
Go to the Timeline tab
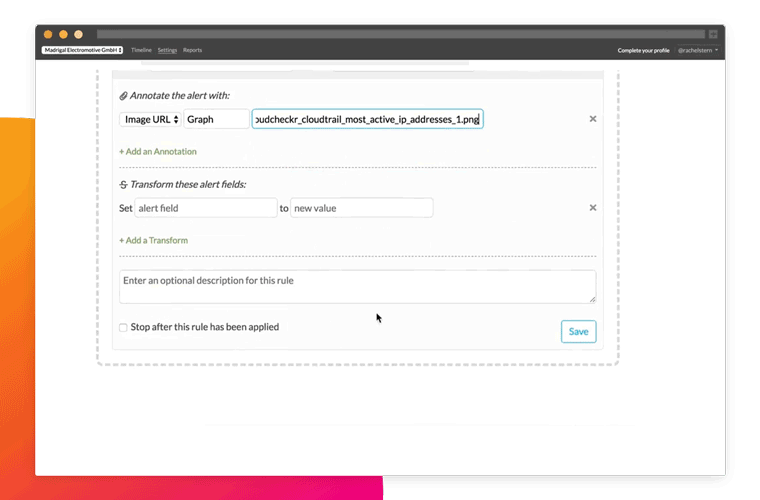[141, 50]
